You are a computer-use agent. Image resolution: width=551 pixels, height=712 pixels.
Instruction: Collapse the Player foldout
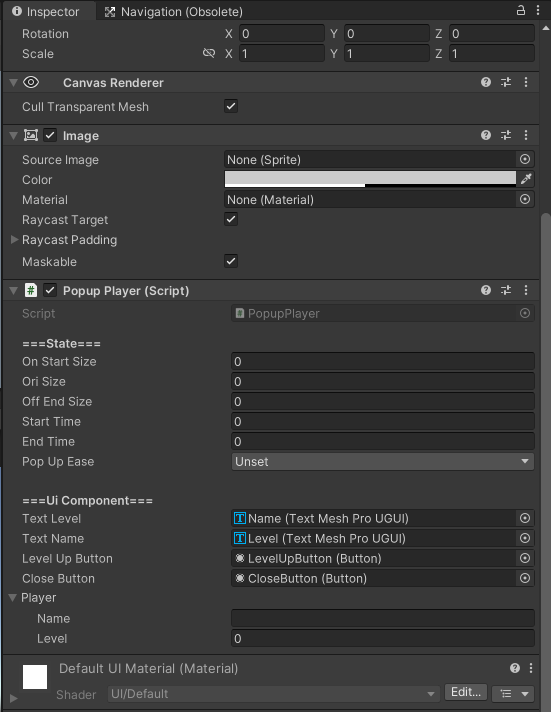13,598
